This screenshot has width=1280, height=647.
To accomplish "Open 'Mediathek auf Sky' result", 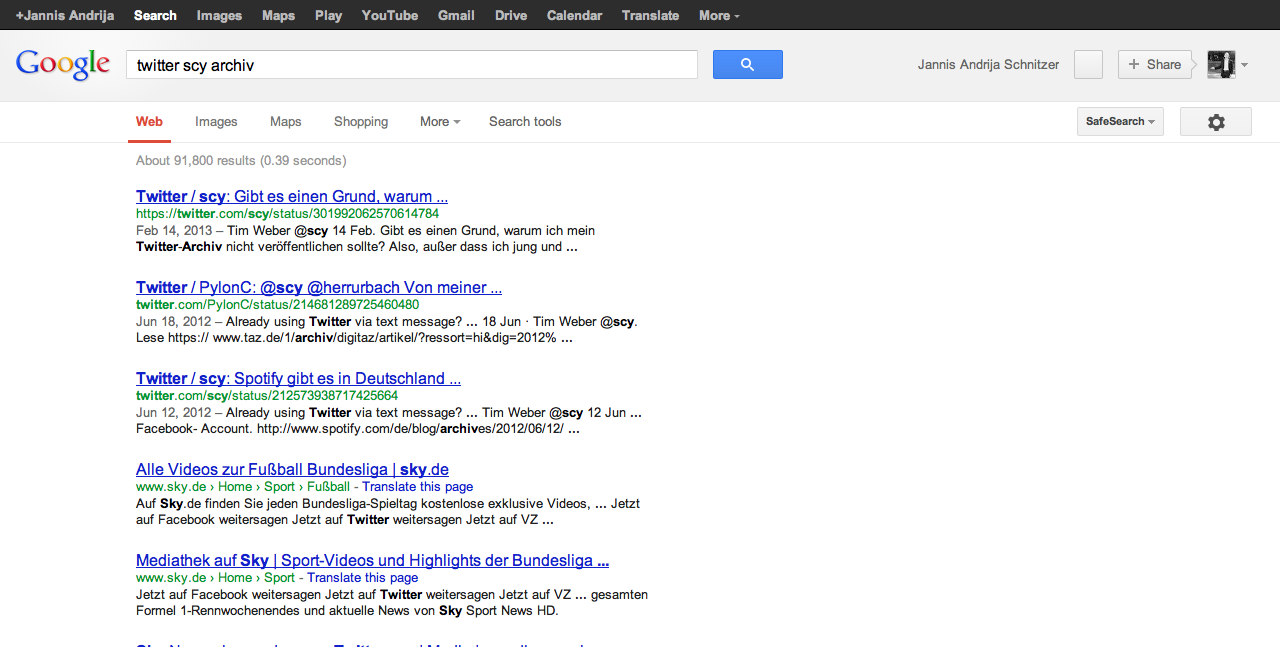I will tap(372, 560).
